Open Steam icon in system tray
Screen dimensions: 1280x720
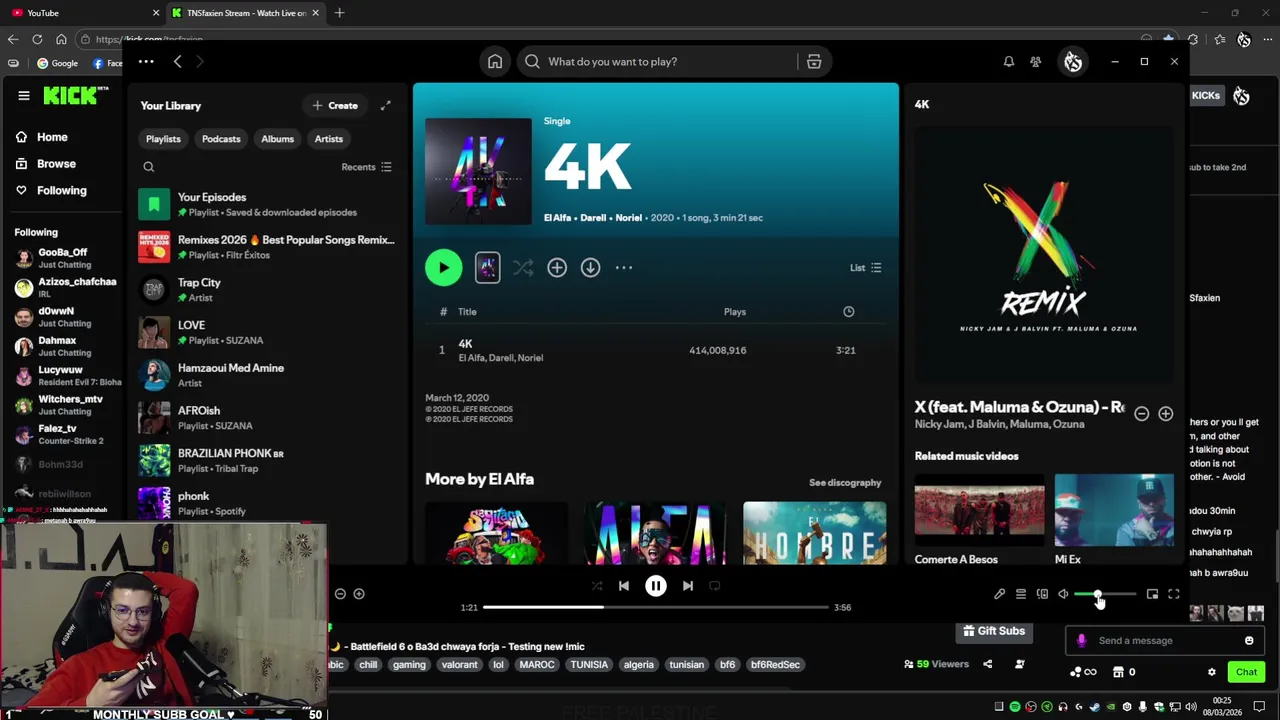pyautogui.click(x=1095, y=707)
